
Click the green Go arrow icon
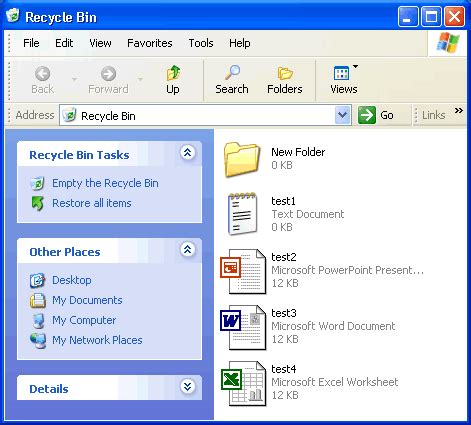click(x=367, y=115)
